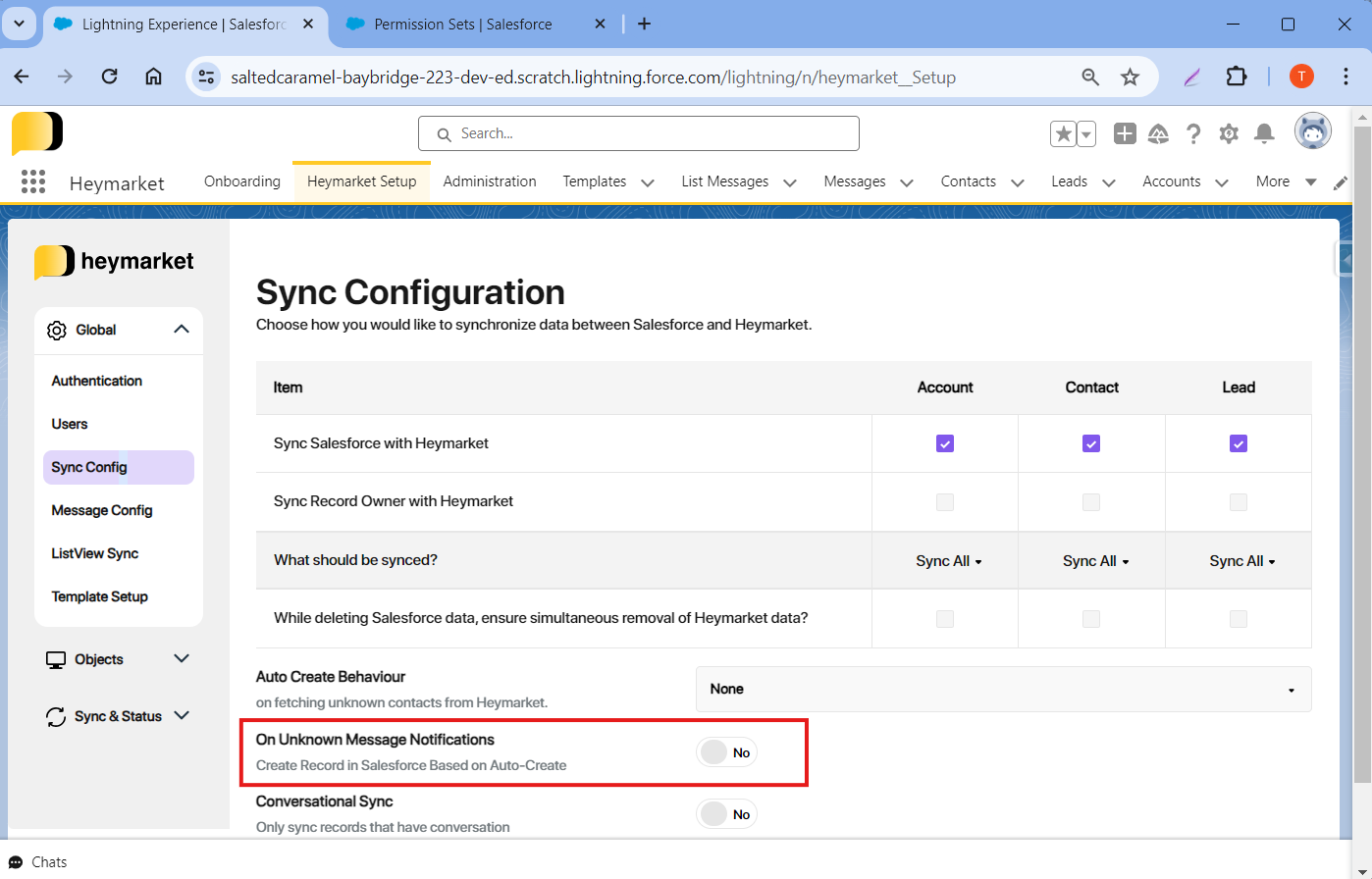Screen dimensions: 1372x879
Task: Open Global Actions plus icon
Action: point(1125,133)
